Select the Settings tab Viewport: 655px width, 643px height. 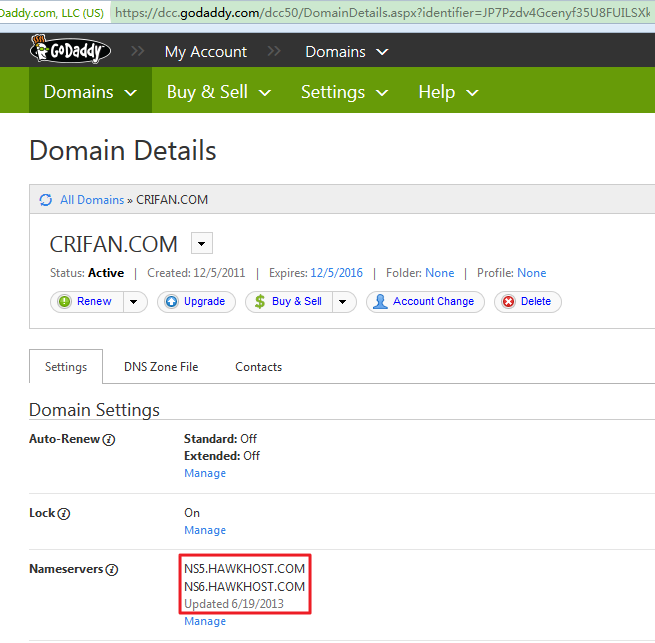pos(66,367)
